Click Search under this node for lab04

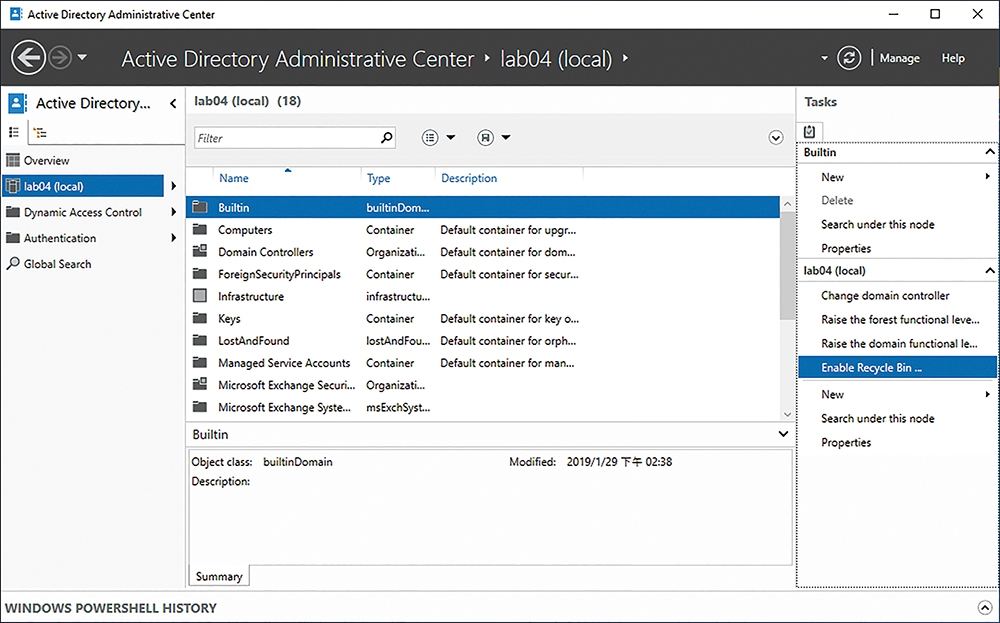[x=878, y=418]
